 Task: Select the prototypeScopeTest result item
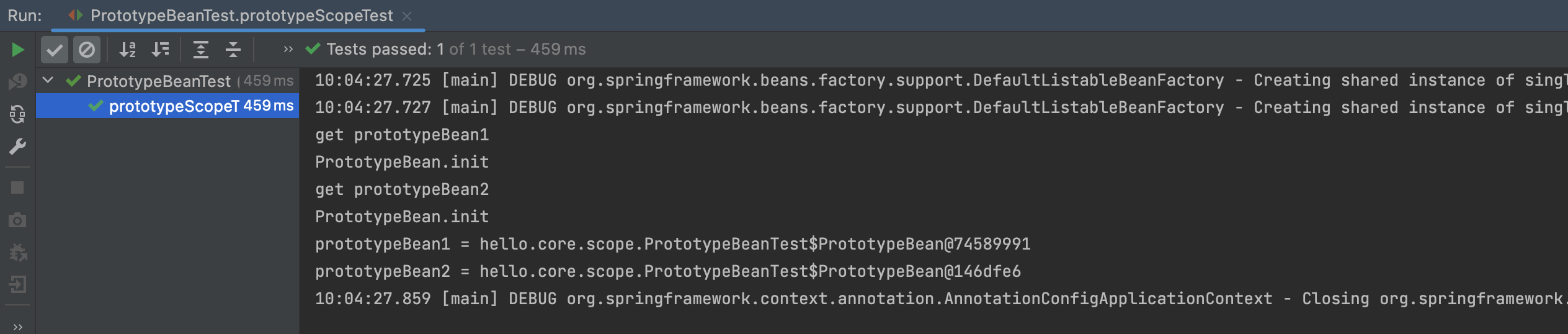[x=167, y=106]
